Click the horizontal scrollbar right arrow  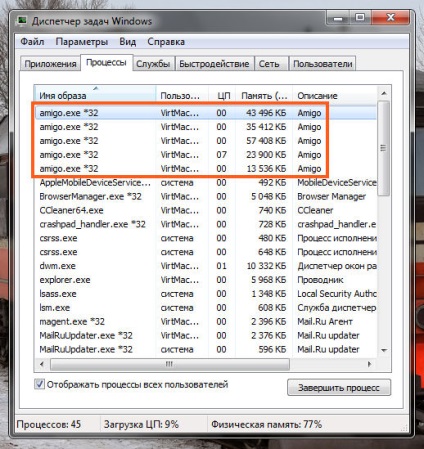click(369, 364)
